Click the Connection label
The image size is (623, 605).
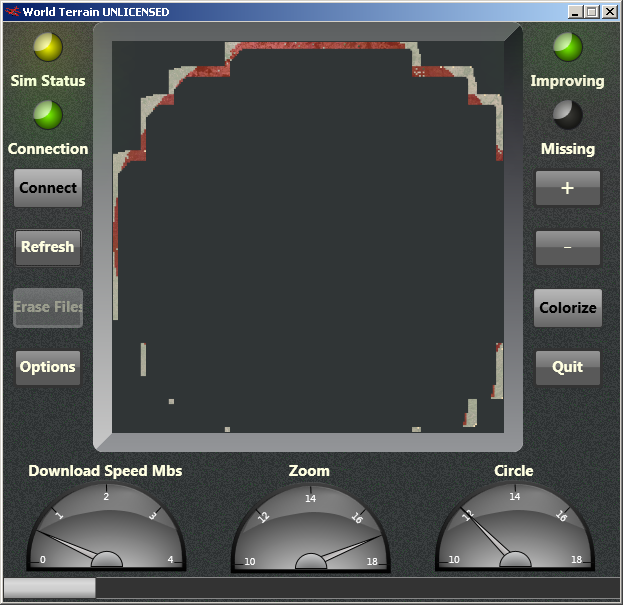pos(48,149)
